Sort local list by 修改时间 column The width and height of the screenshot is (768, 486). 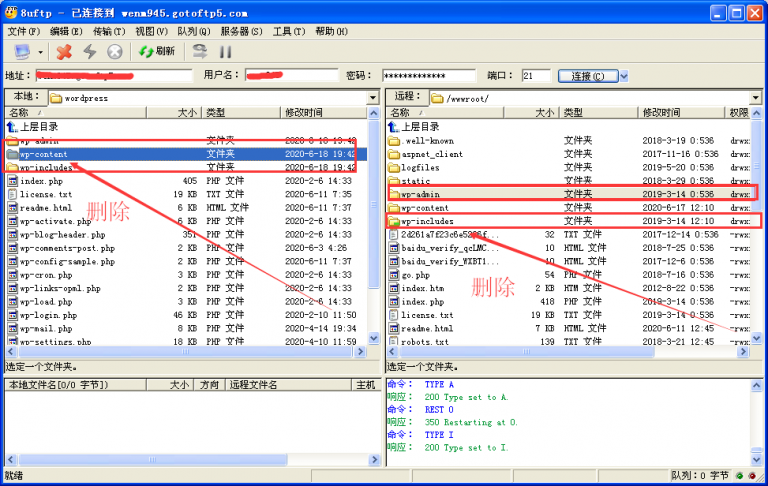[x=324, y=113]
